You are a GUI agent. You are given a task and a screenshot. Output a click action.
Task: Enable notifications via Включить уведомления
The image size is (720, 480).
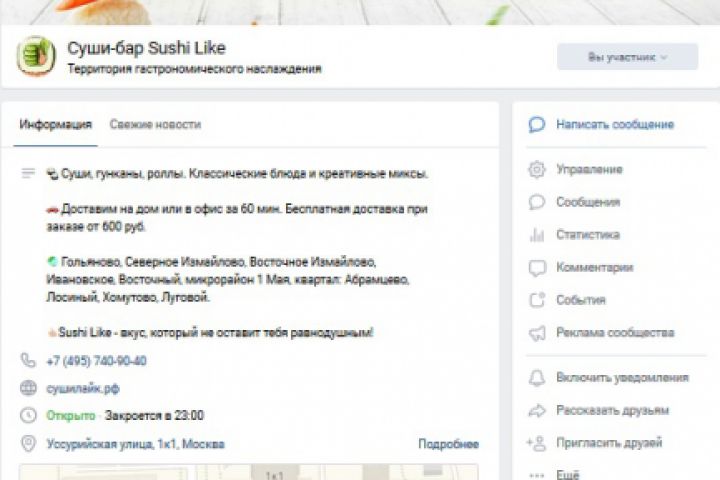pos(622,378)
